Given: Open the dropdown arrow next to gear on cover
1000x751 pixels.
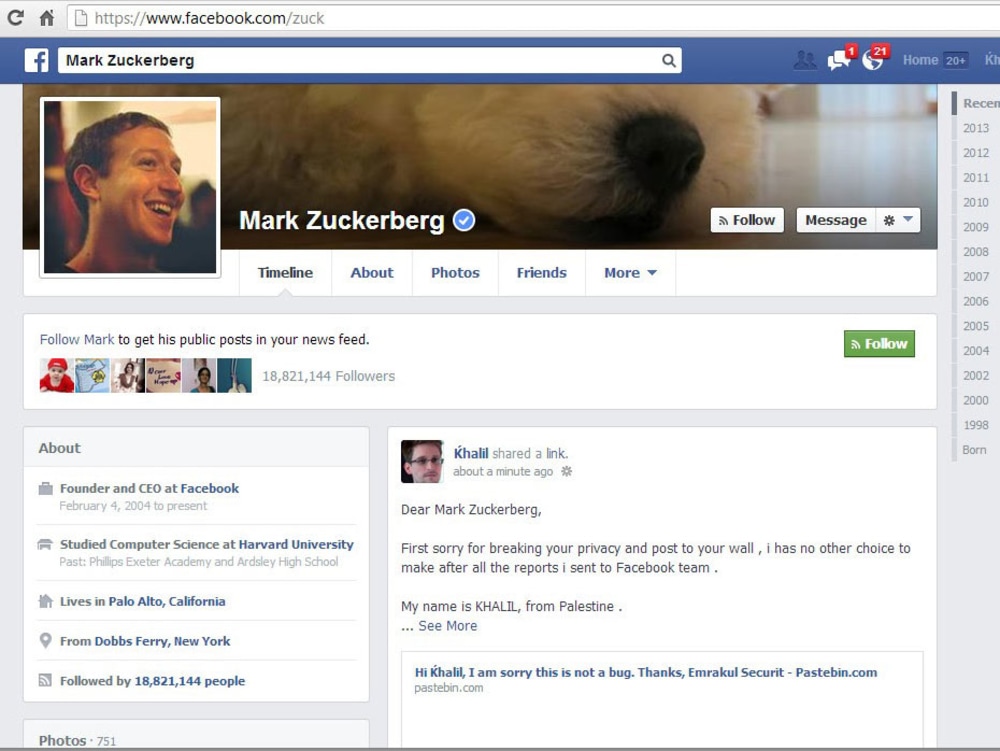Looking at the screenshot, I should (x=908, y=219).
